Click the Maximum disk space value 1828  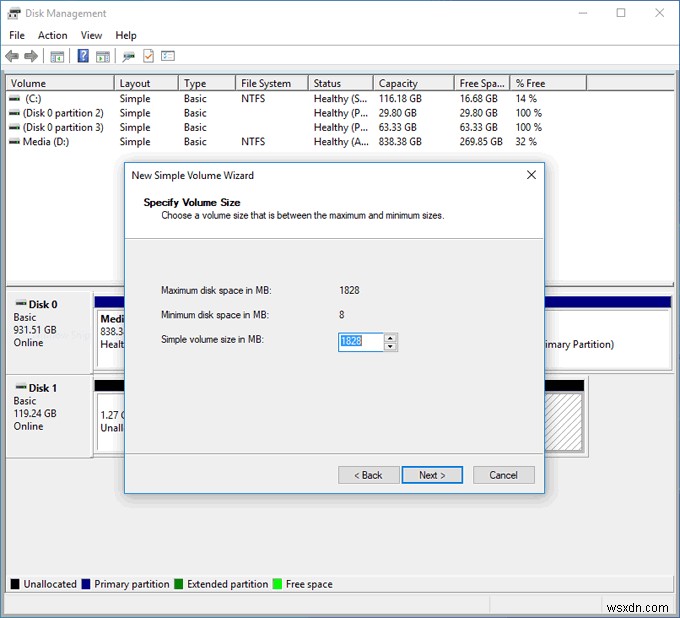point(349,290)
